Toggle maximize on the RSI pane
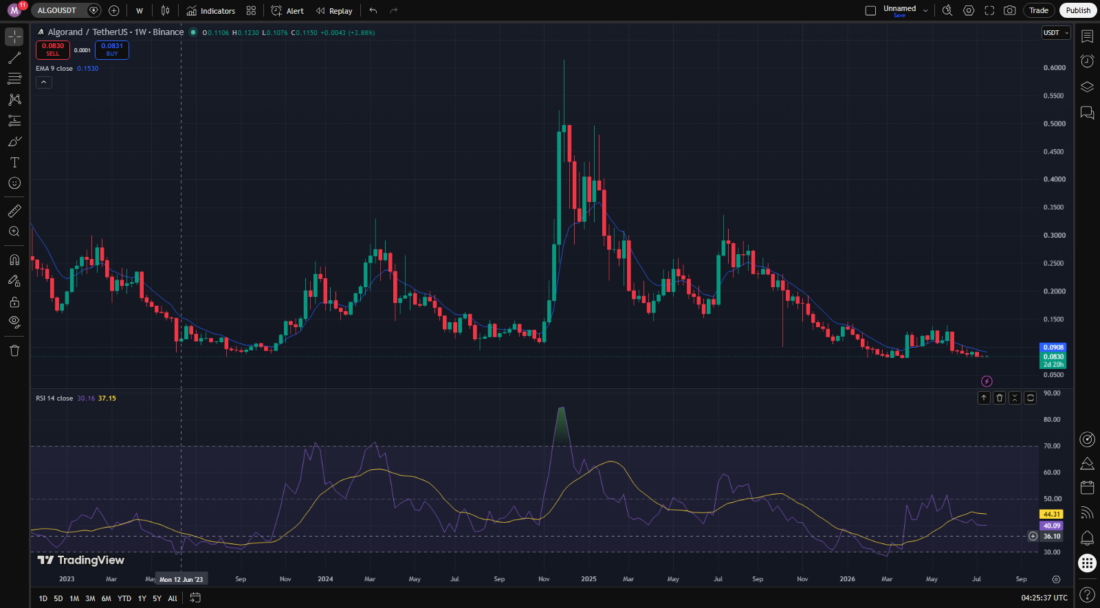This screenshot has height=608, width=1100. coord(1031,398)
